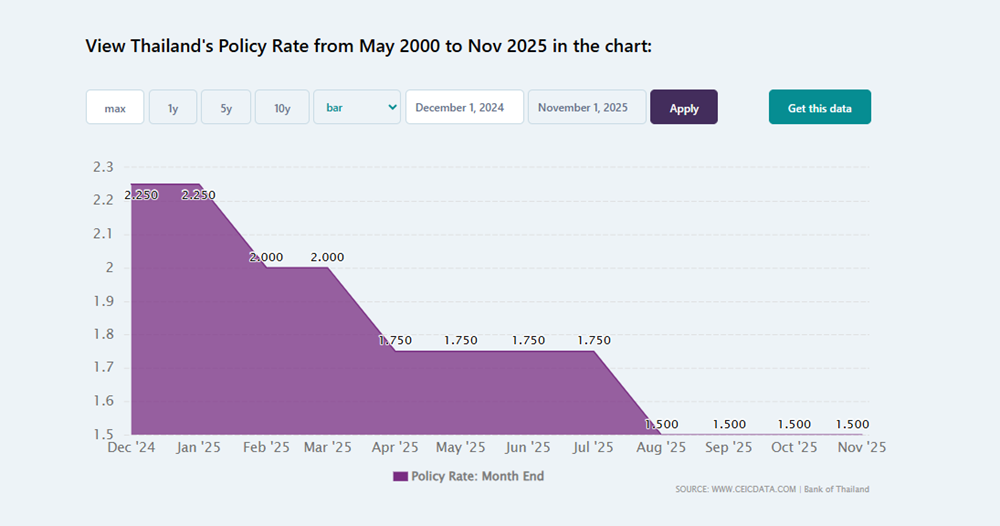Toggle the Policy Rate: Month End legend label
Viewport: 1000px width, 526px height.
pyautogui.click(x=477, y=477)
